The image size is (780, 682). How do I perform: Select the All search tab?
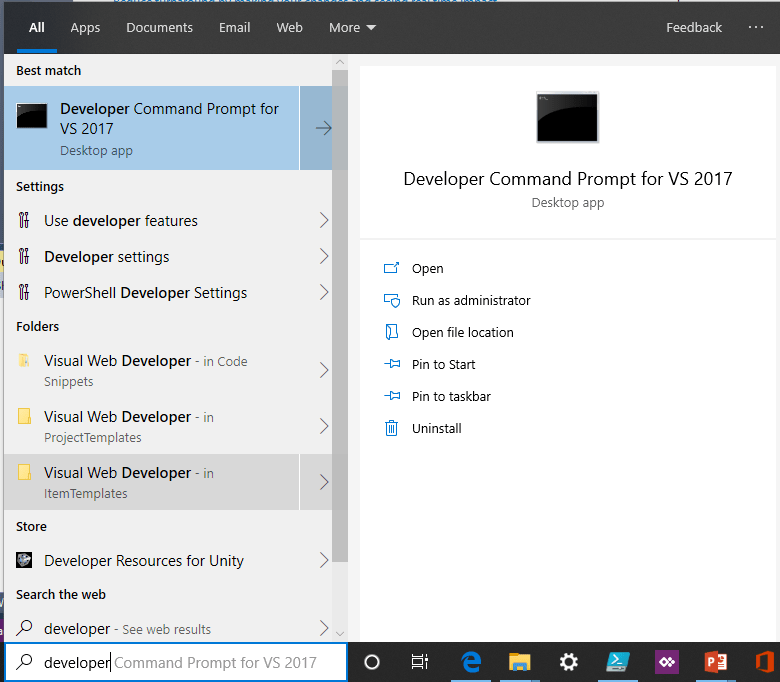click(x=37, y=27)
